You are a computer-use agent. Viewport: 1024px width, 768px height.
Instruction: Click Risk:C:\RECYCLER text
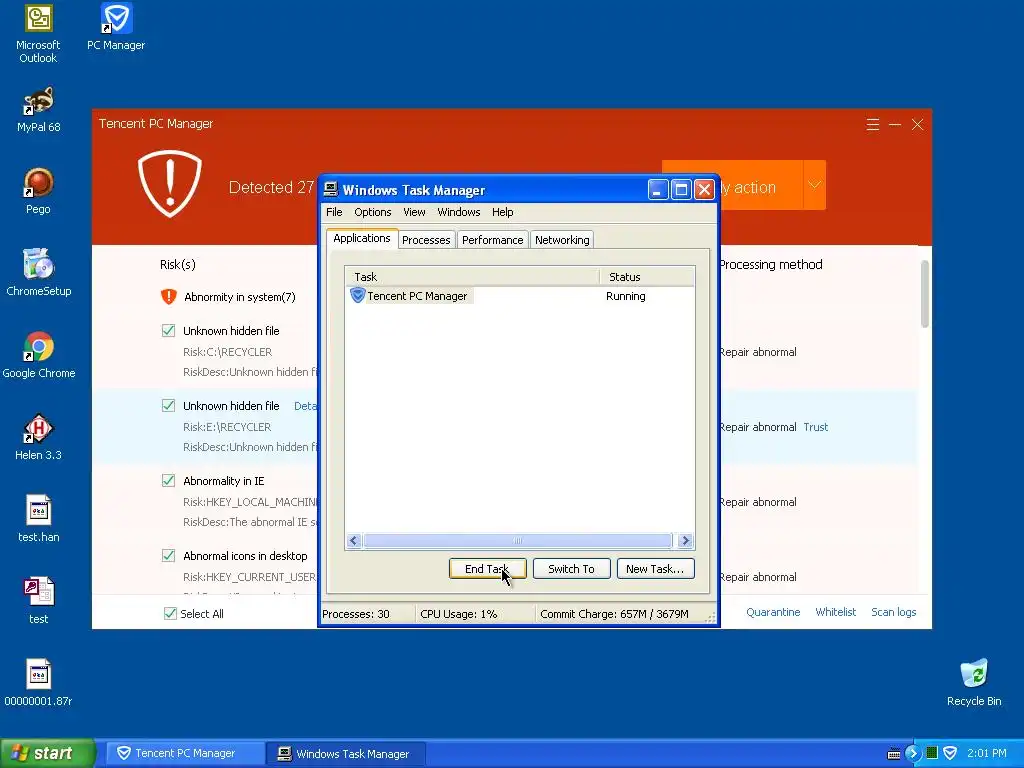tap(227, 352)
